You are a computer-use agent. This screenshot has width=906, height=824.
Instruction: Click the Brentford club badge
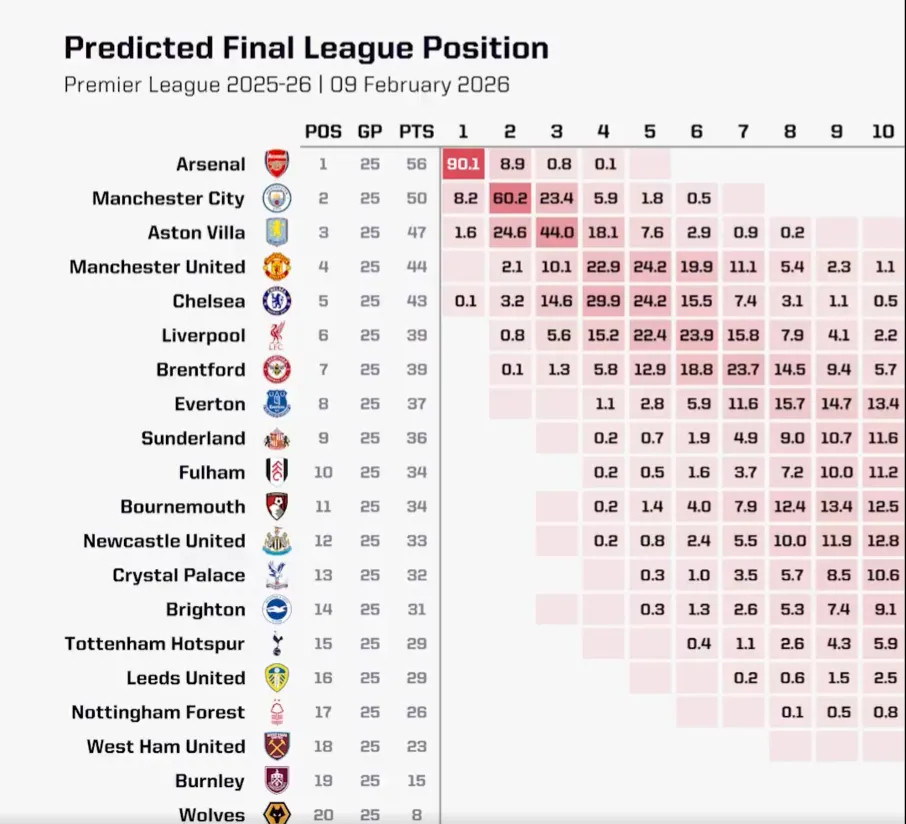pyautogui.click(x=277, y=370)
